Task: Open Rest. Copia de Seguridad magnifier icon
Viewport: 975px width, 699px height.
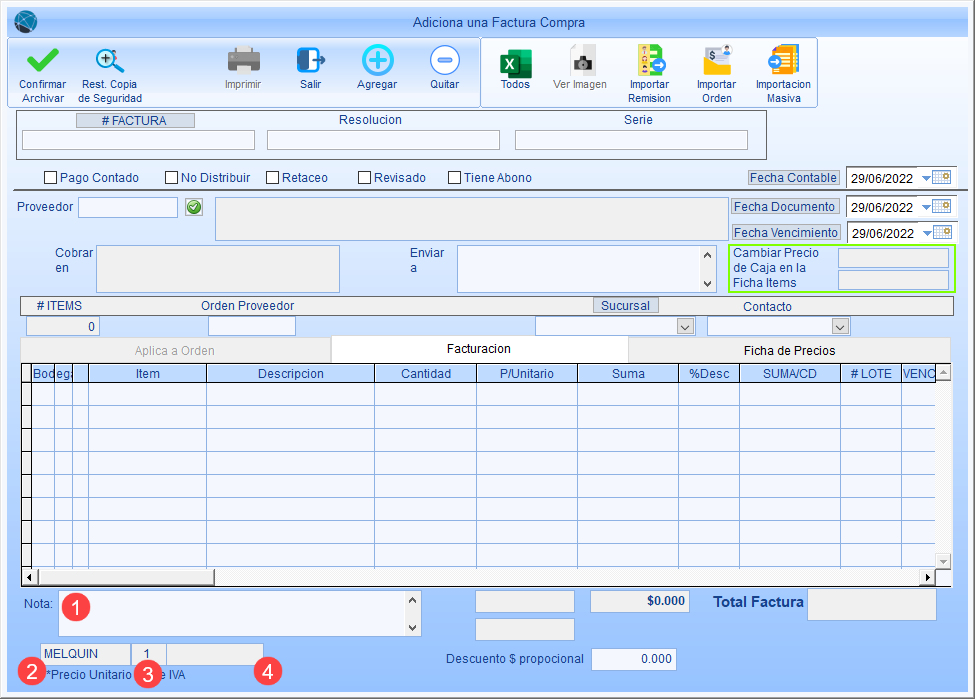Action: click(109, 60)
